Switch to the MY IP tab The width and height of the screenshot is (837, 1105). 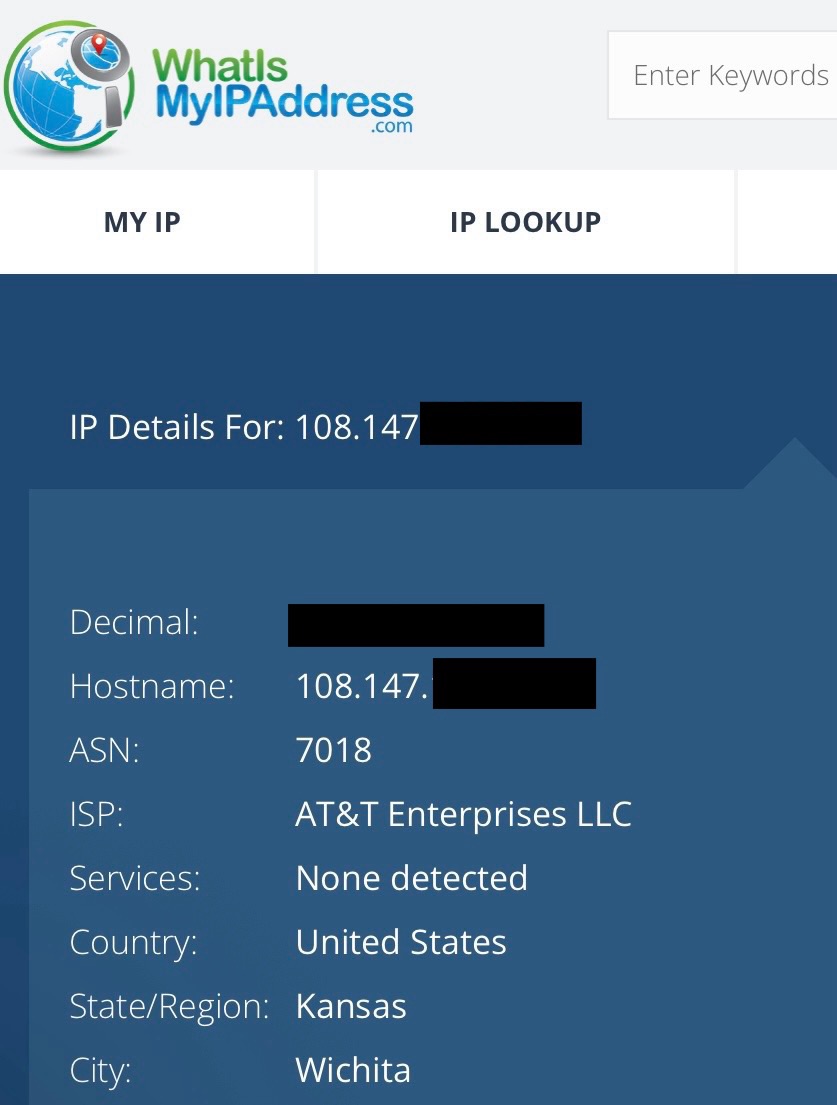141,221
